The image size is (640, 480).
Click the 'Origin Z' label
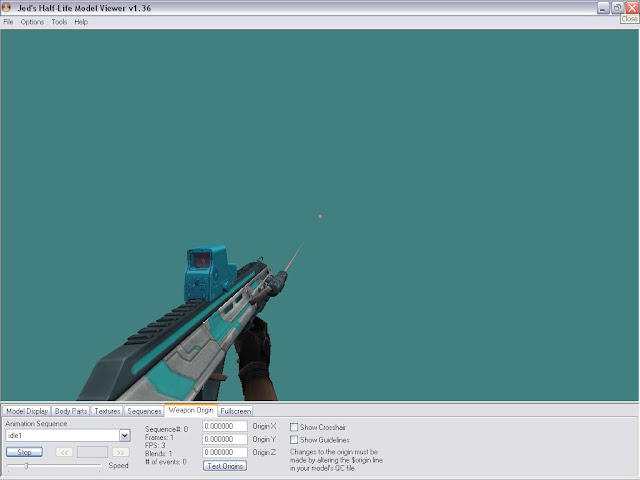(x=264, y=452)
